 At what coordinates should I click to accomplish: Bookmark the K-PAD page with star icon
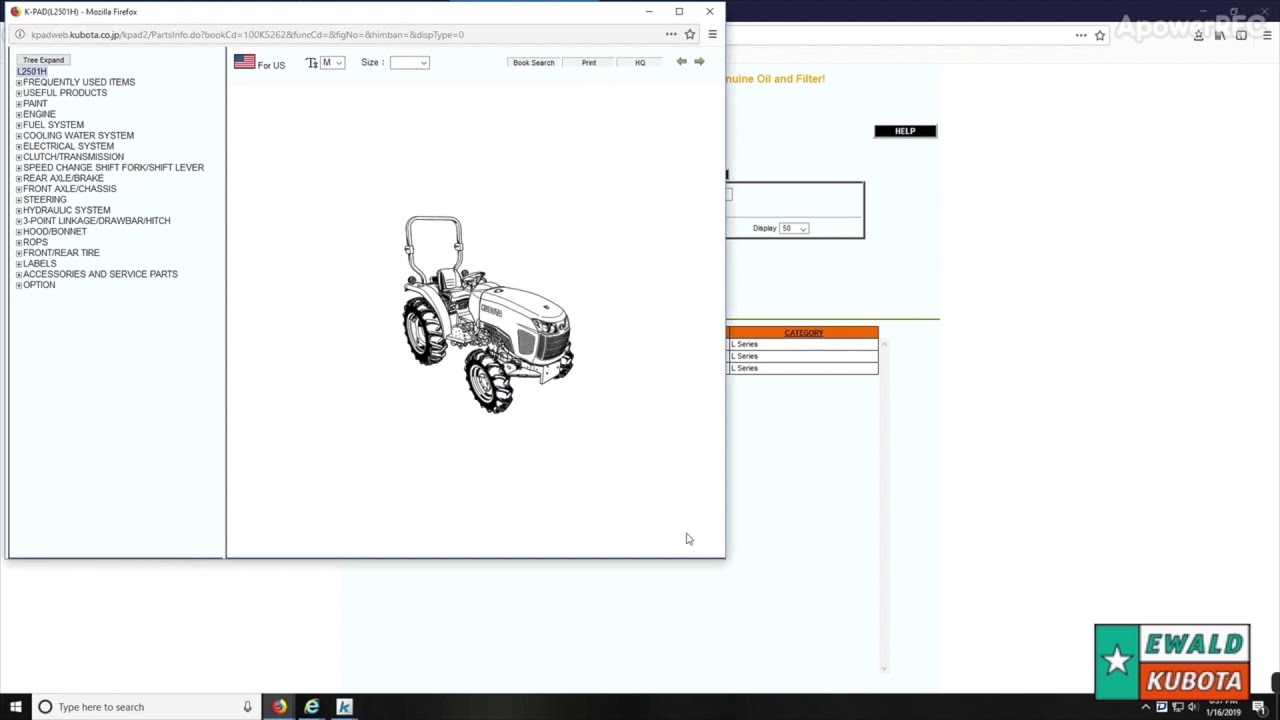coord(690,34)
